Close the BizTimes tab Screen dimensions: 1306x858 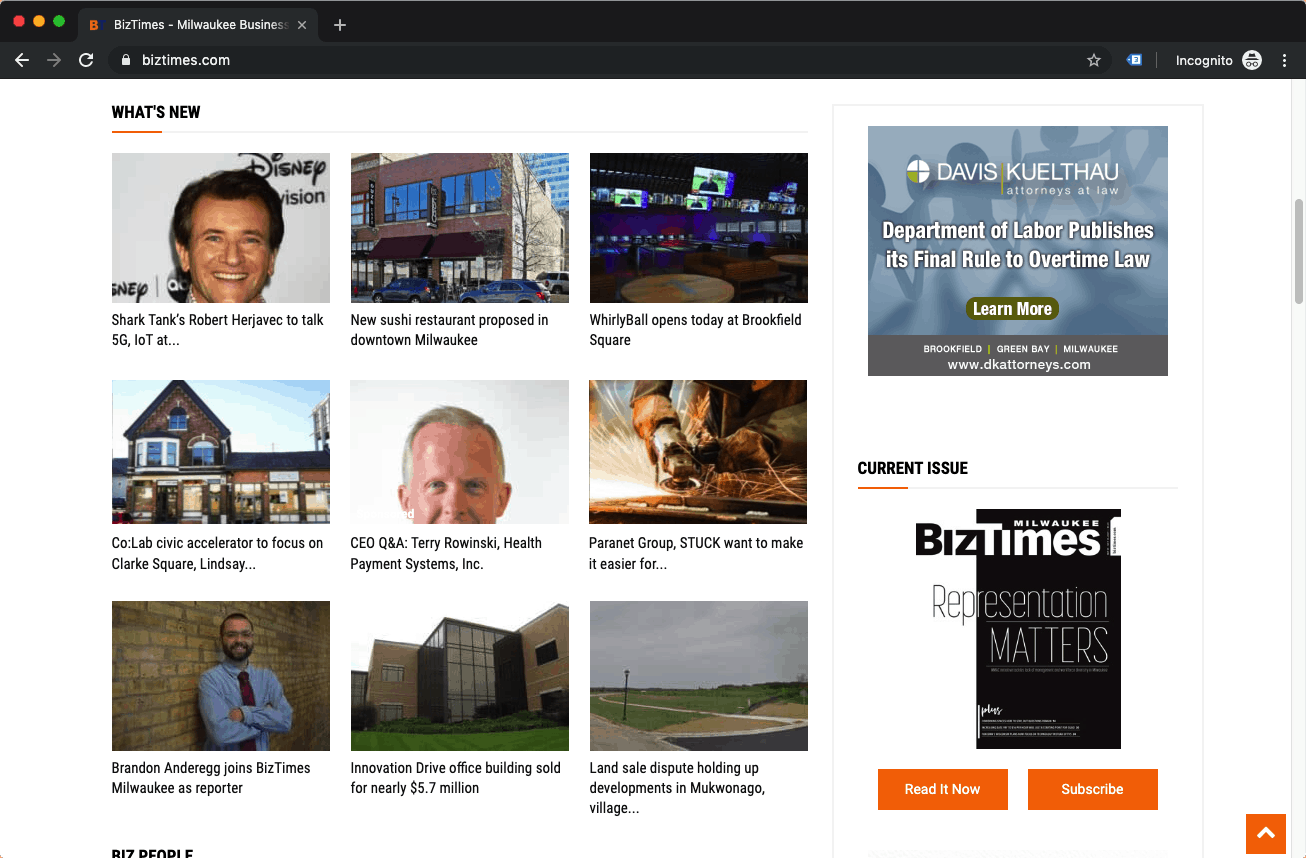point(302,25)
